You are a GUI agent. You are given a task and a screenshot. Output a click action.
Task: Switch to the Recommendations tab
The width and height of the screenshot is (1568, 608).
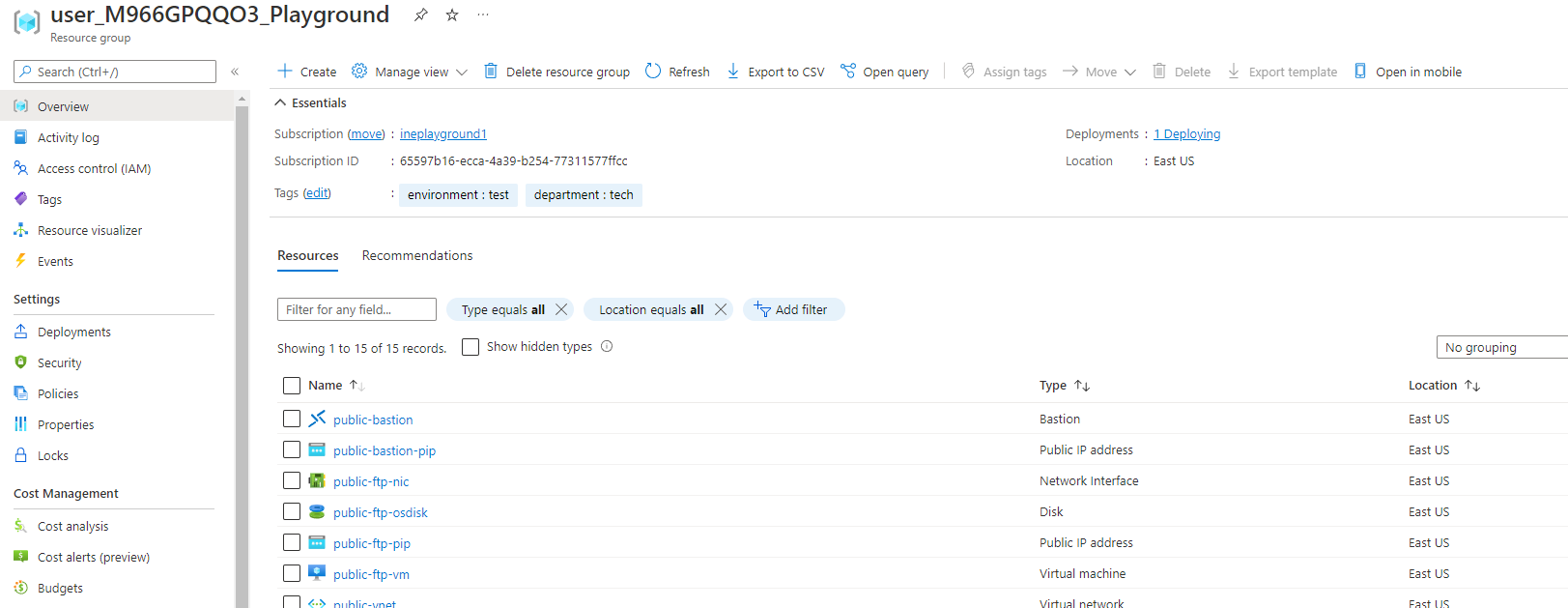417,255
